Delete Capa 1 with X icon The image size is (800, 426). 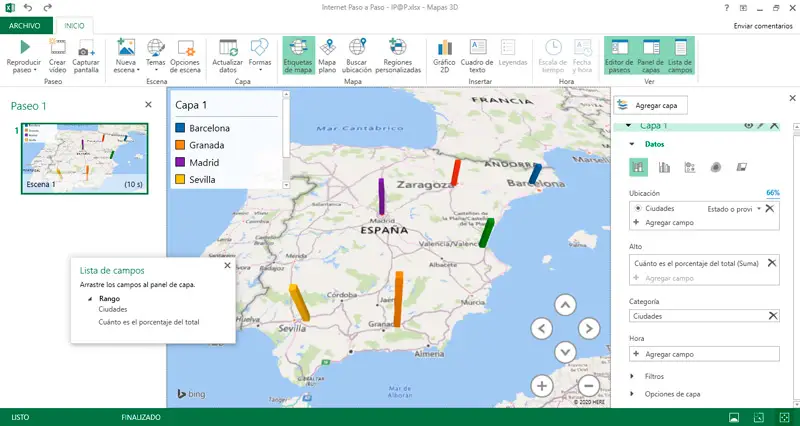tap(774, 126)
